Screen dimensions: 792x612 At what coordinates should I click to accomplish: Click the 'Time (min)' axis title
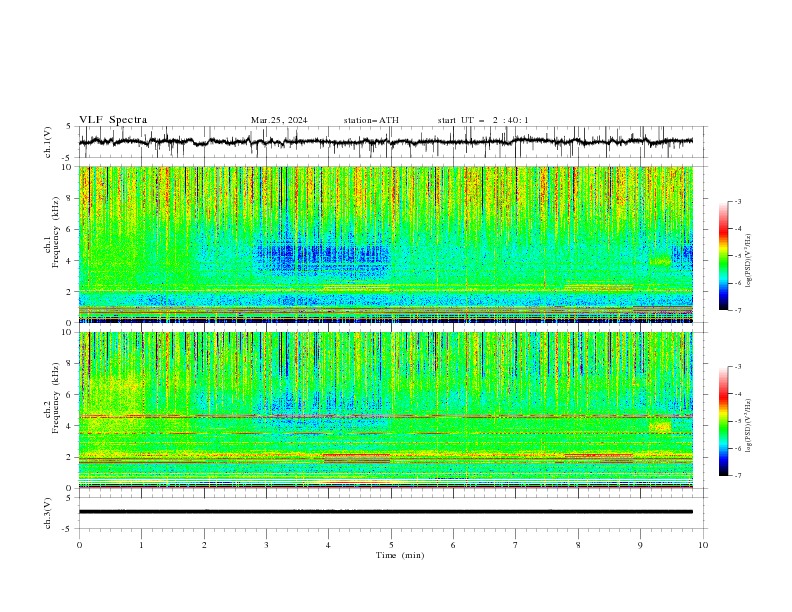[400, 555]
